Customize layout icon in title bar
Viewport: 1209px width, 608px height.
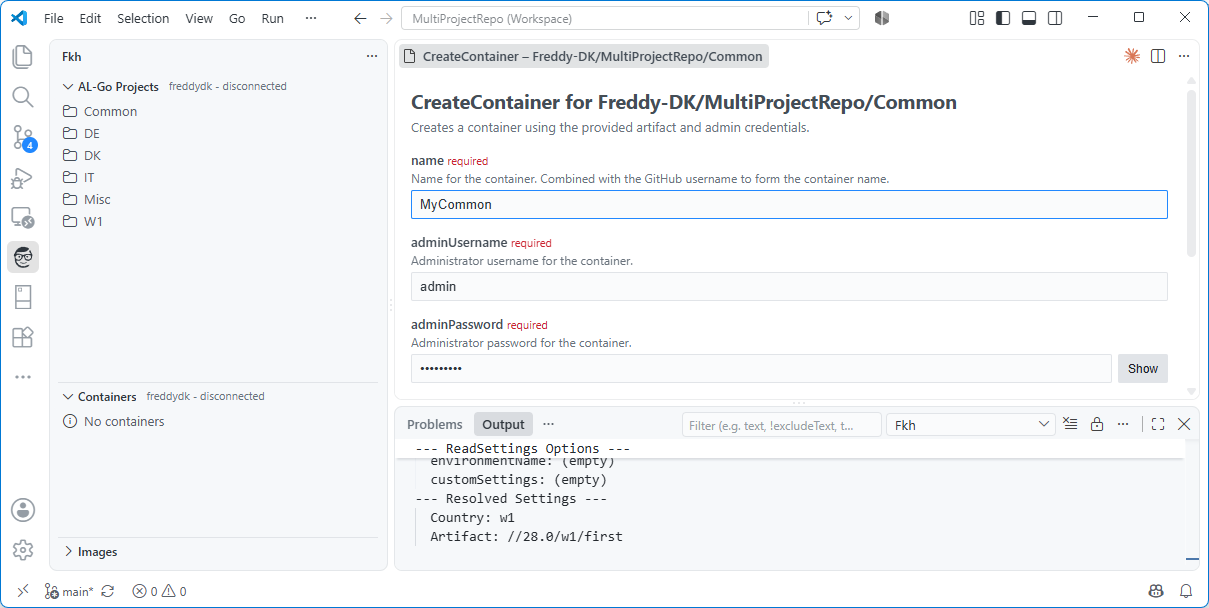pos(977,18)
